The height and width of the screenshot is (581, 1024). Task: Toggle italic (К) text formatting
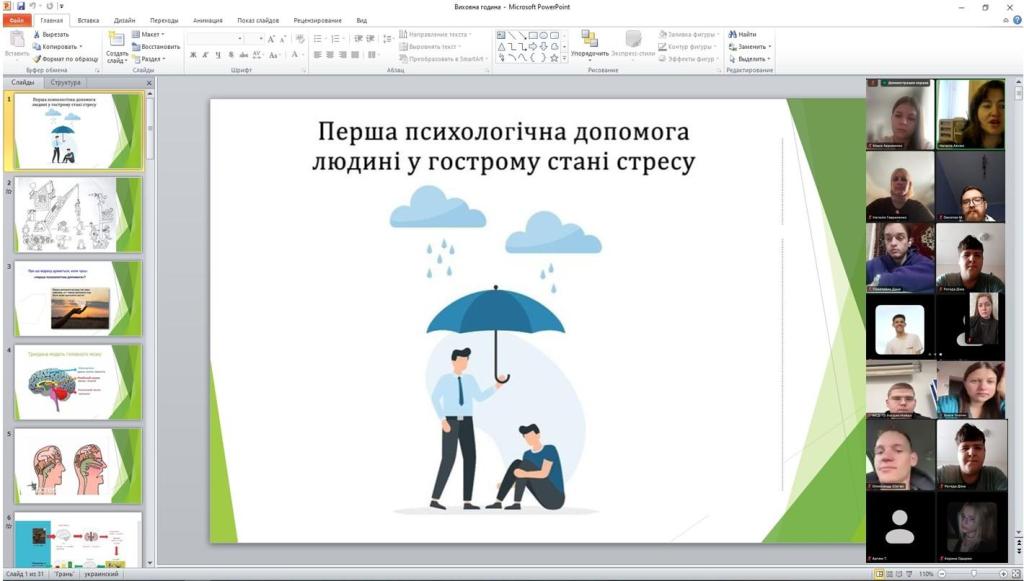[x=206, y=55]
